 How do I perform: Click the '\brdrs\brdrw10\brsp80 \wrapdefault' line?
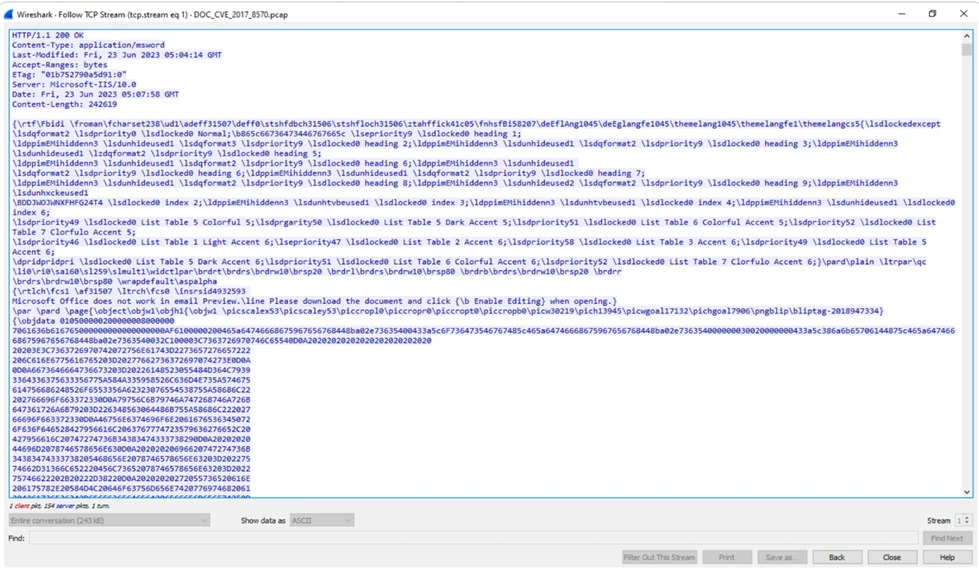tap(114, 281)
